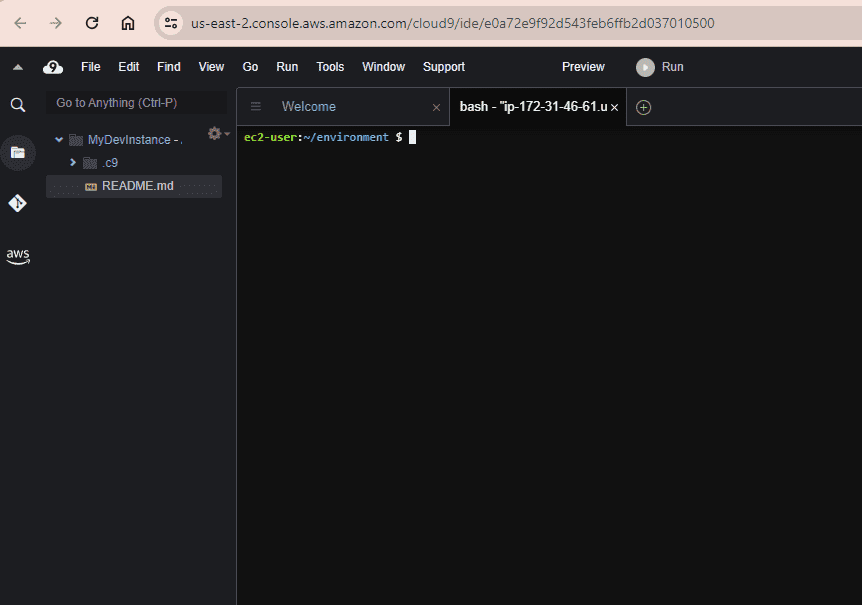Click the browser forward arrow
Viewport: 862px width, 605px height.
[56, 23]
